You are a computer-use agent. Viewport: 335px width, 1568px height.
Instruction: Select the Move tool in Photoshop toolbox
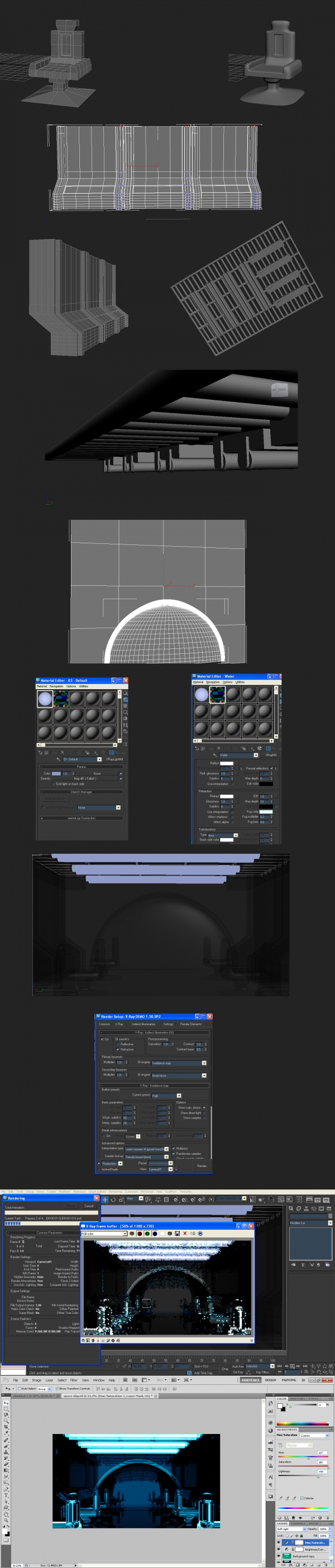[x=6, y=1404]
